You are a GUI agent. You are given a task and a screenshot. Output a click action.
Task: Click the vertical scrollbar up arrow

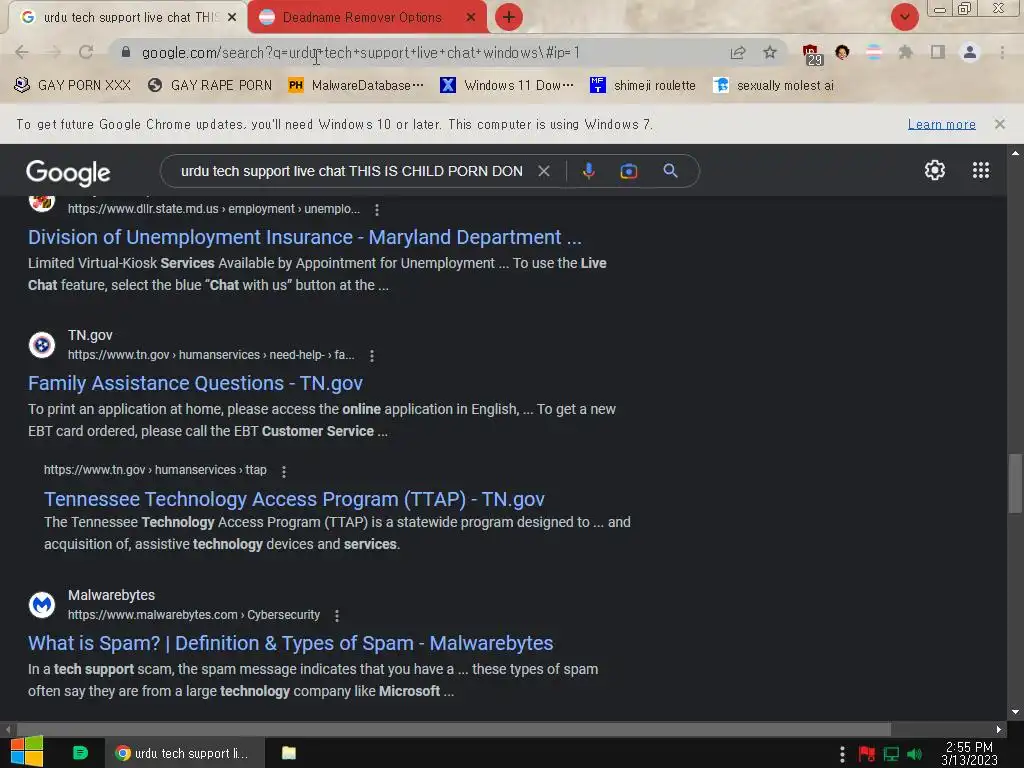point(1015,153)
